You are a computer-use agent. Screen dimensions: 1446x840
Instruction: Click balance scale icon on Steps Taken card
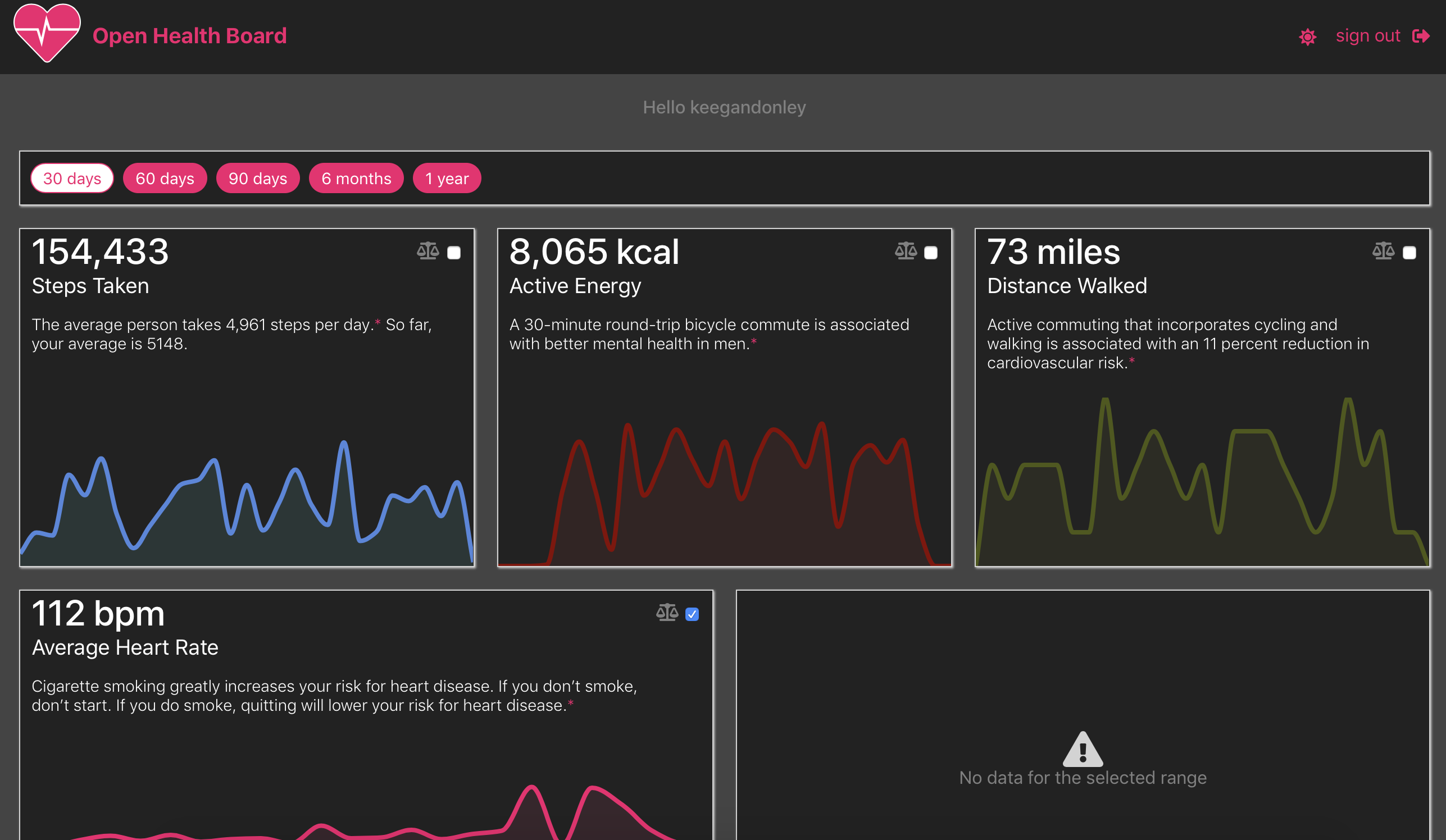pyautogui.click(x=428, y=251)
